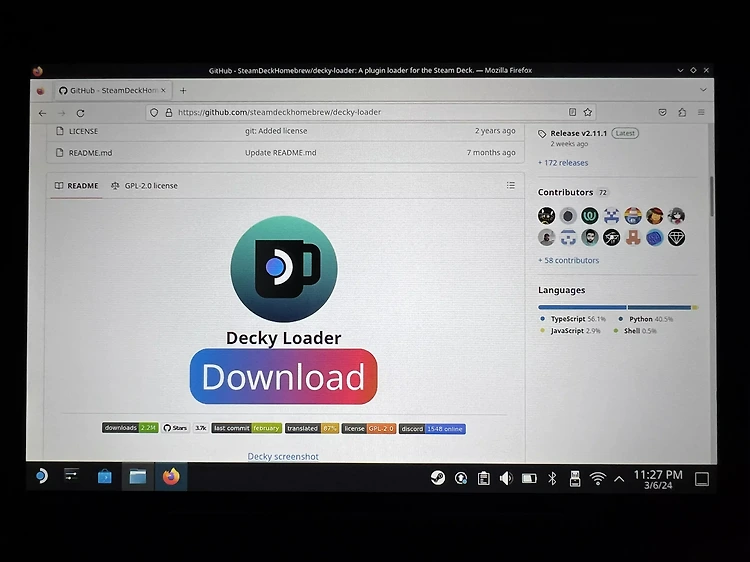Open Release v2.11.1 link
Viewport: 750px width, 562px height.
tap(578, 133)
